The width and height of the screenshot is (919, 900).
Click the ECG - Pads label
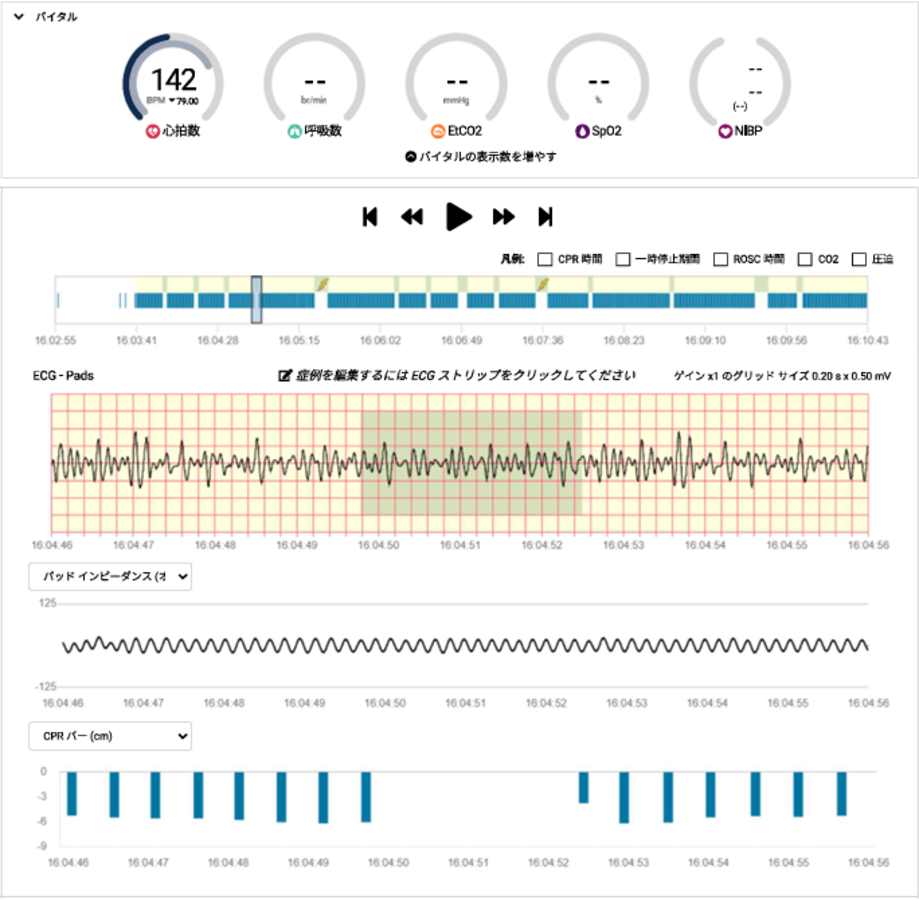(x=63, y=376)
